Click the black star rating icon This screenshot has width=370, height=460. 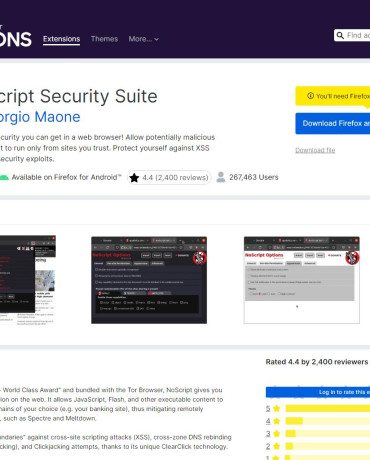(x=134, y=177)
